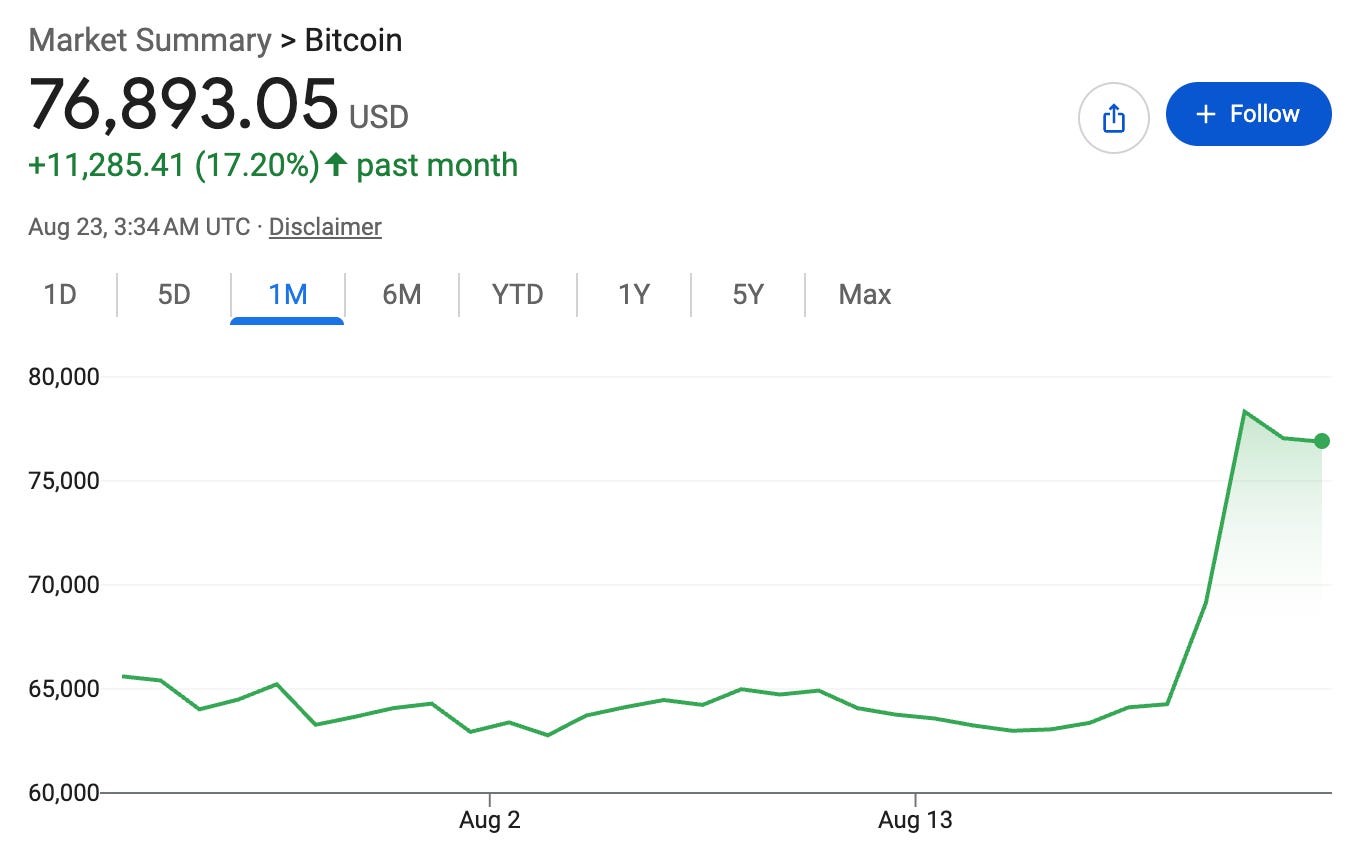Click the 76,893.05 price value
This screenshot has width=1354, height=842.
pos(184,105)
